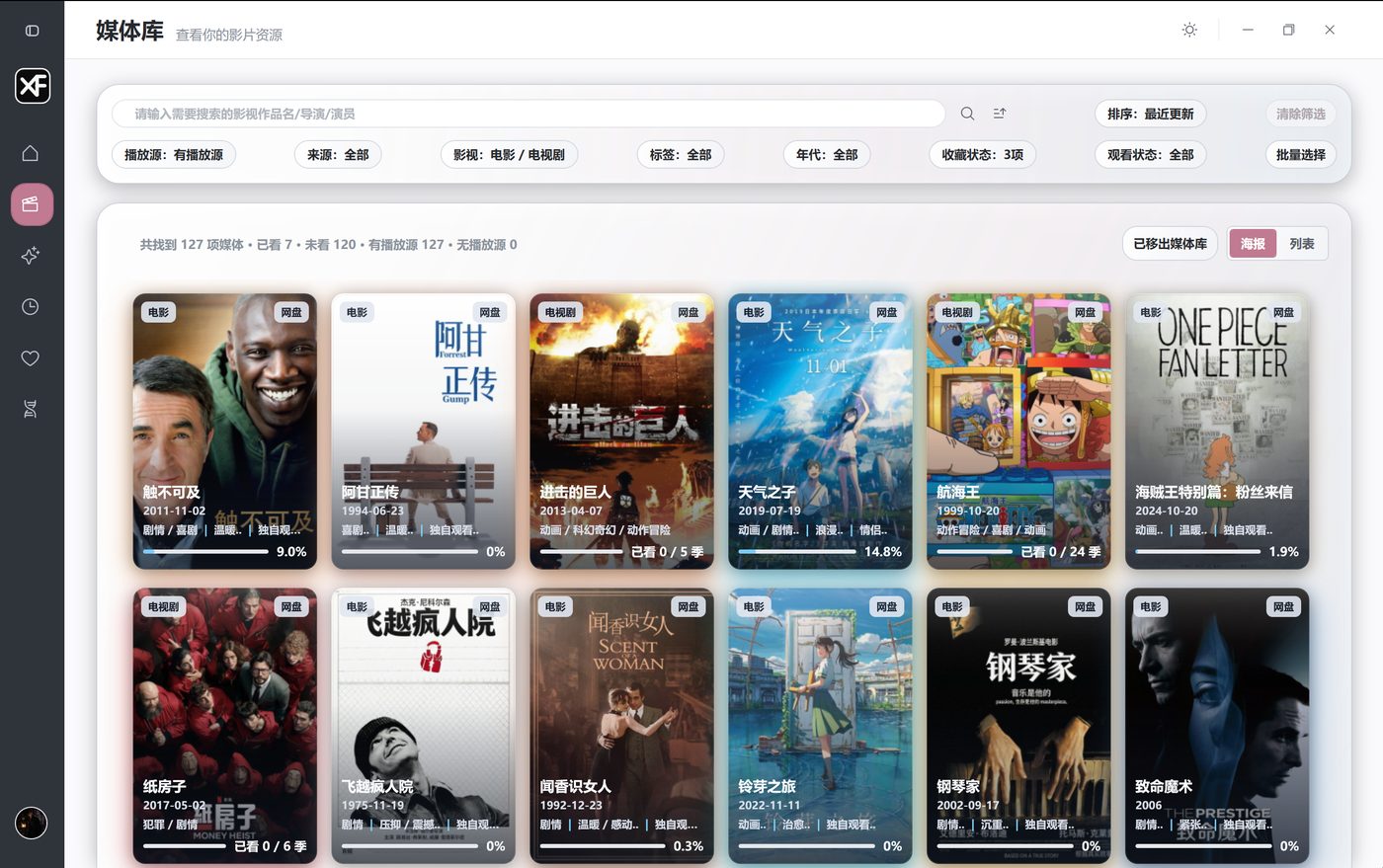Image resolution: width=1383 pixels, height=868 pixels.
Task: Click the 电影 badge on 阿甘正传
Action: (x=357, y=312)
